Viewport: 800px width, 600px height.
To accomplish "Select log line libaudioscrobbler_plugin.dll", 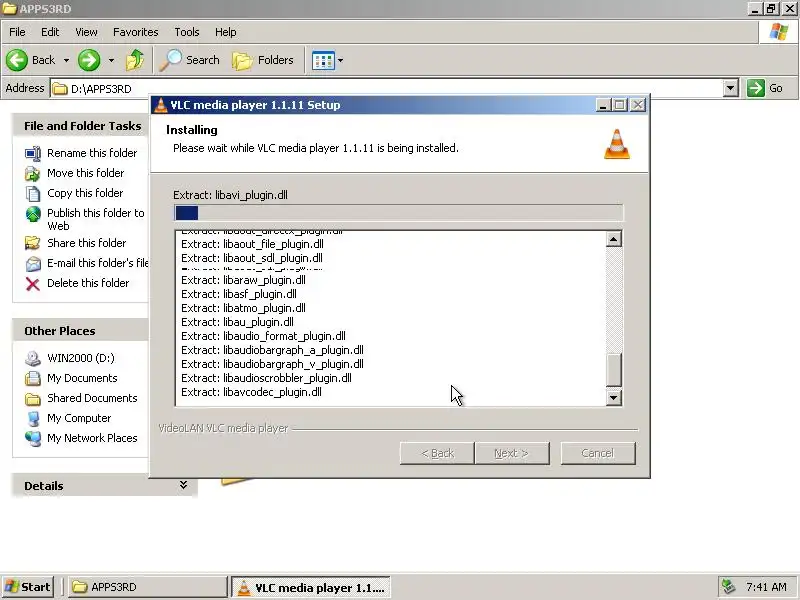I will pyautogui.click(x=266, y=378).
